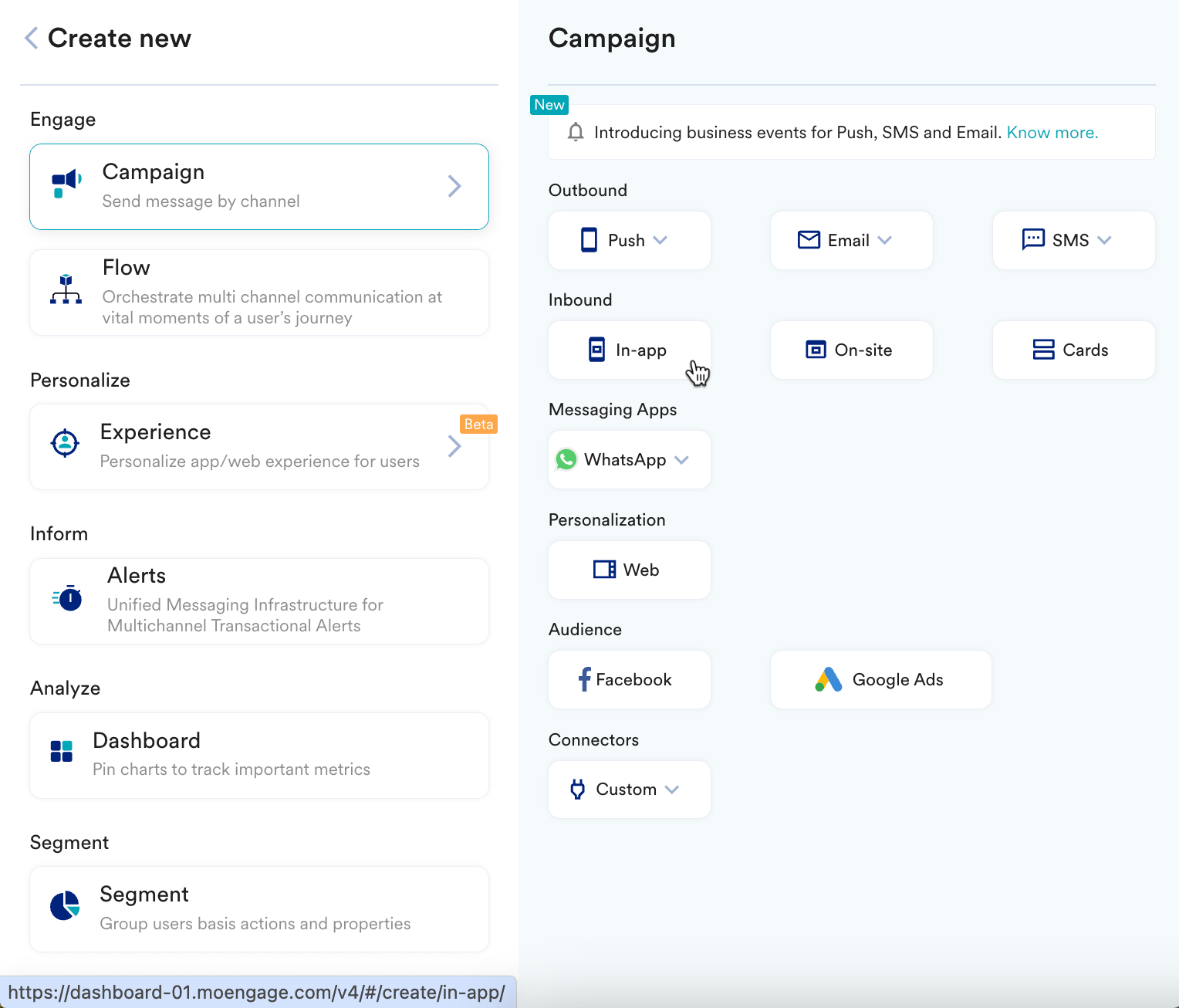Click the back arrow beside Create new
The height and width of the screenshot is (1008, 1179).
click(32, 38)
